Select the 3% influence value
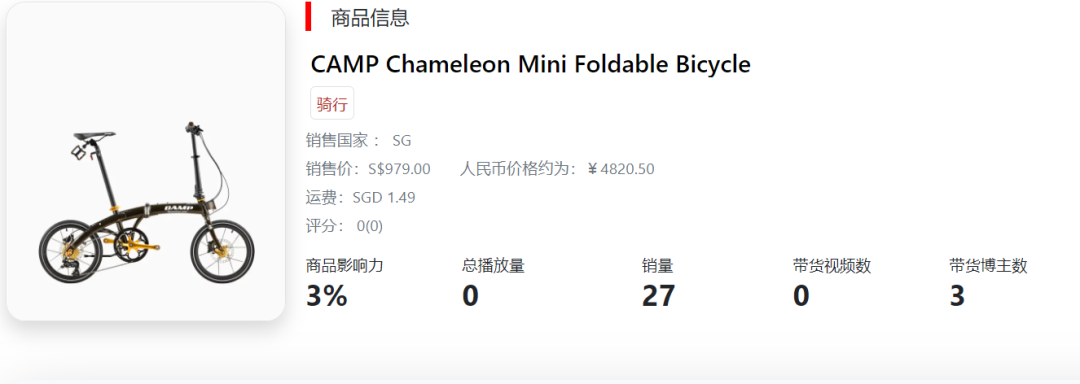 click(326, 296)
